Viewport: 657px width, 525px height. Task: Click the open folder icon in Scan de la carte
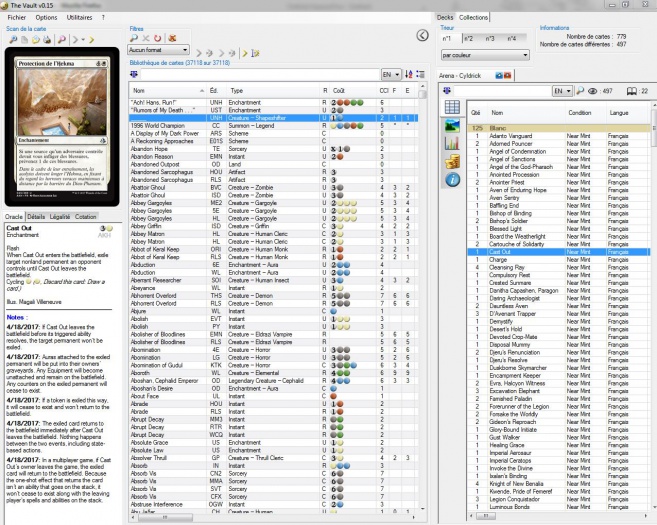tap(36, 40)
